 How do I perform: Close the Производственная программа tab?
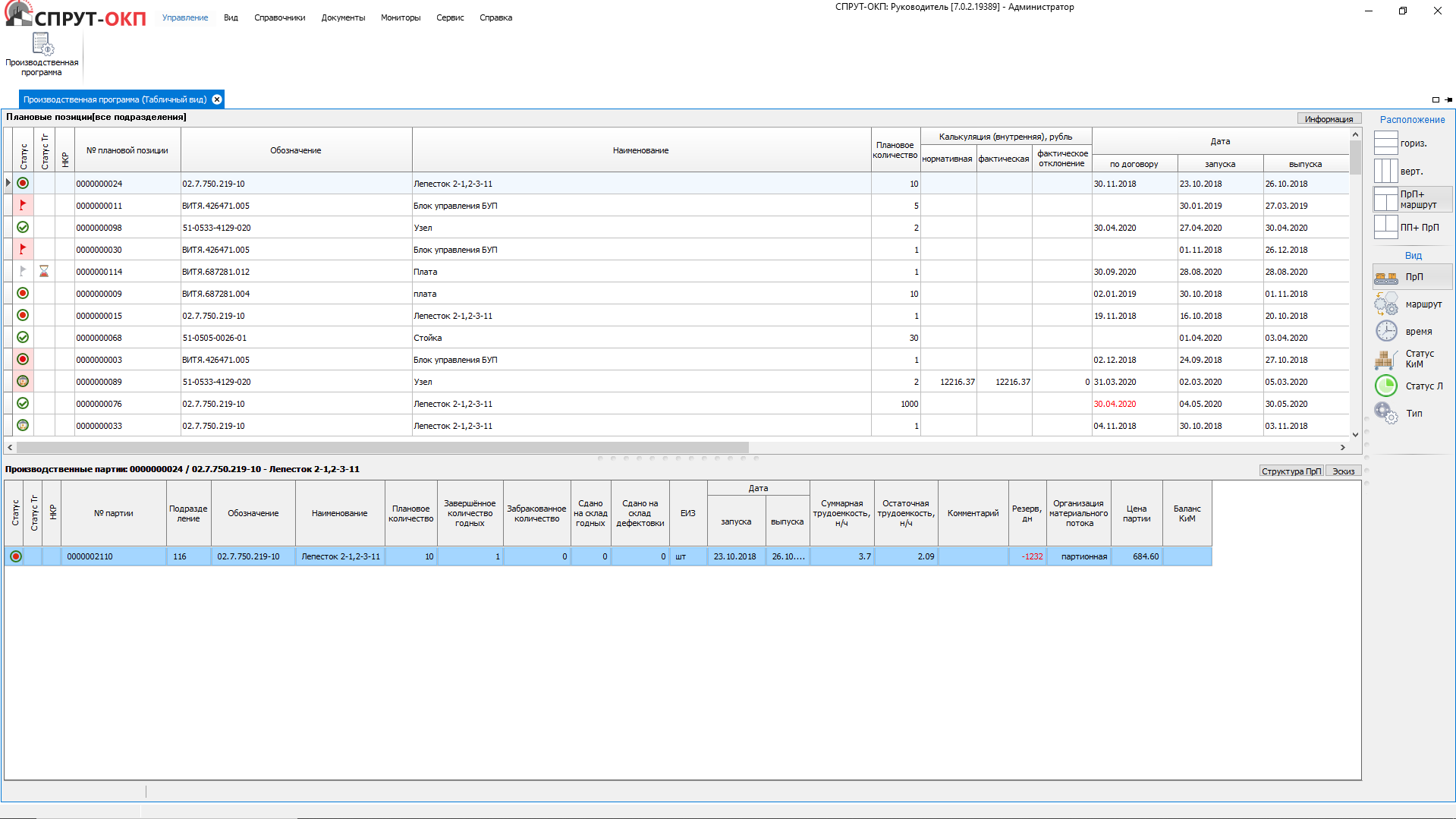[217, 99]
